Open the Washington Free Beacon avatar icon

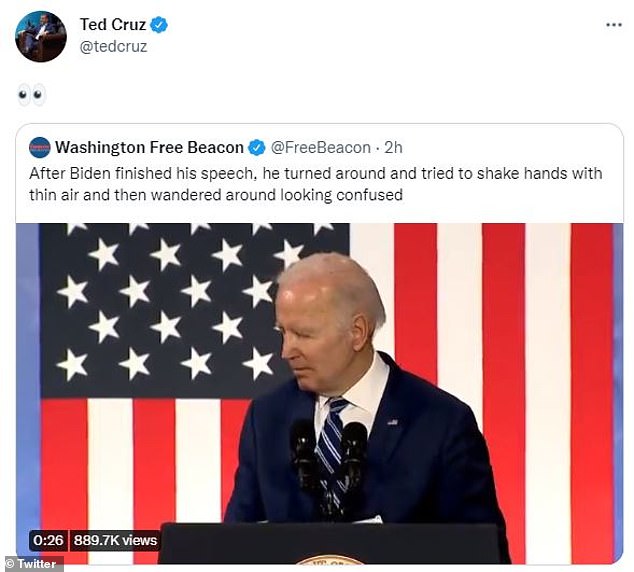pyautogui.click(x=40, y=147)
